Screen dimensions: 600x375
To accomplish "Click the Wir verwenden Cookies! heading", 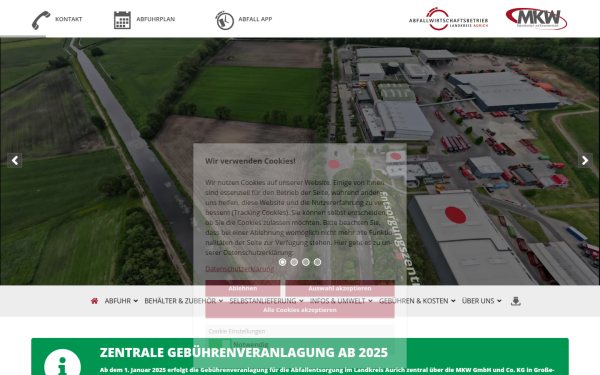I will tap(250, 161).
